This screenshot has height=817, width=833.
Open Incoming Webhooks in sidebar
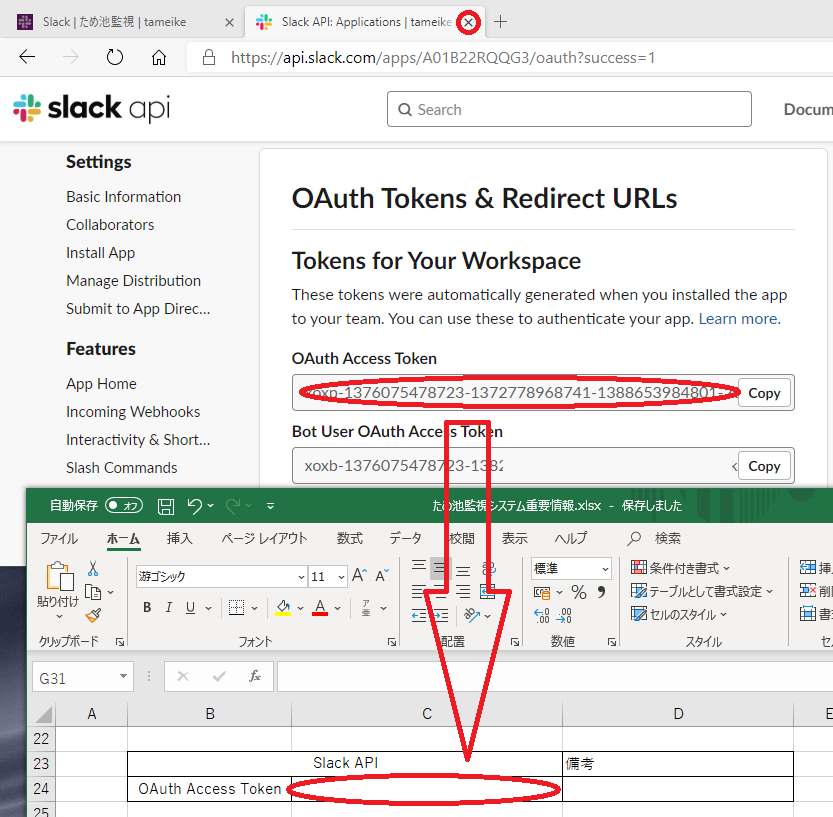pyautogui.click(x=133, y=412)
